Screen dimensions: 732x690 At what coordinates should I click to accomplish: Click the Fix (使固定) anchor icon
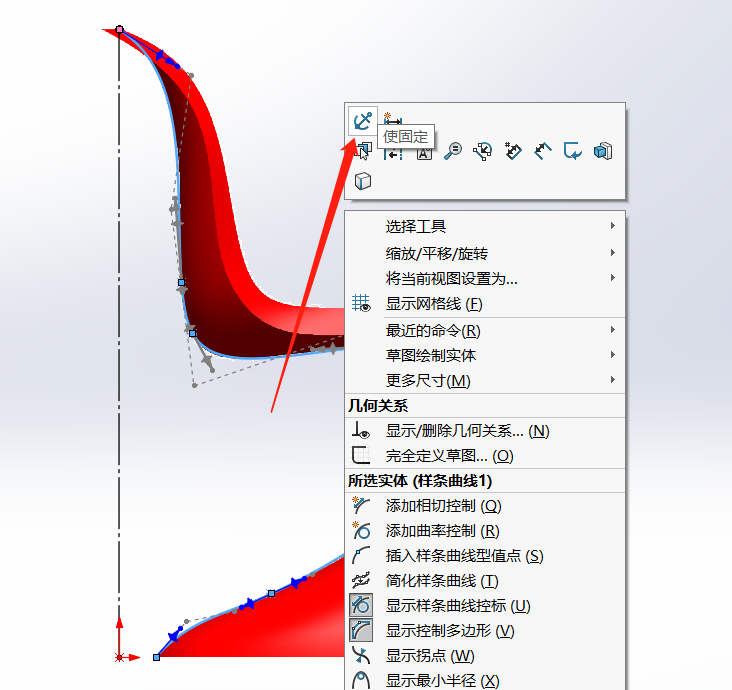pyautogui.click(x=362, y=121)
